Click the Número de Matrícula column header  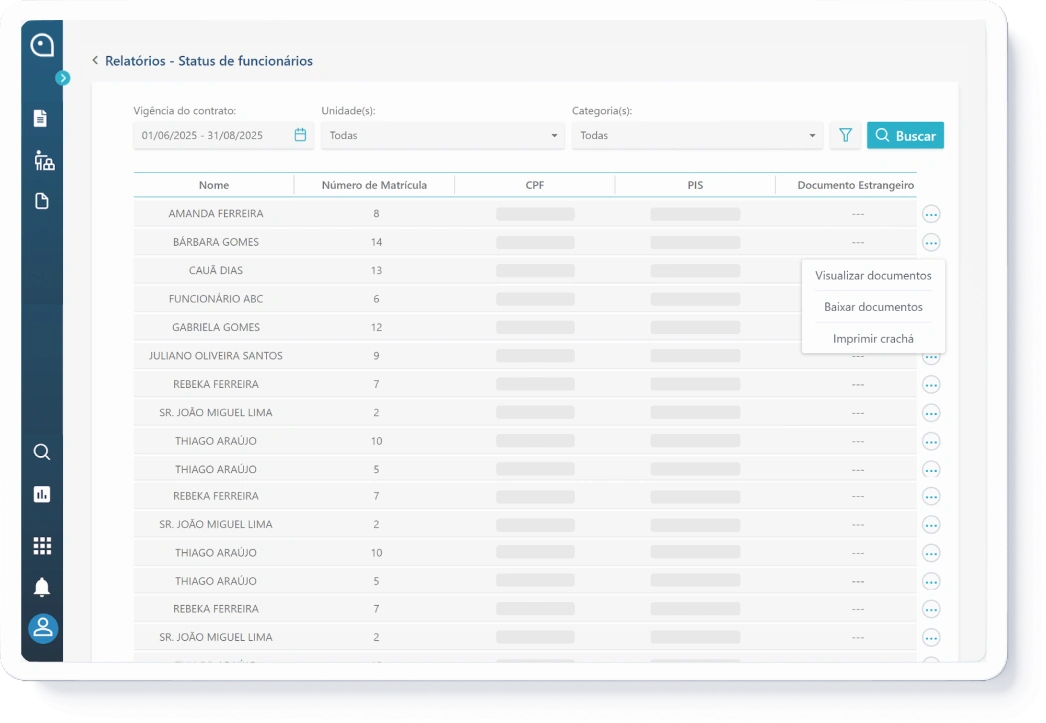[374, 185]
